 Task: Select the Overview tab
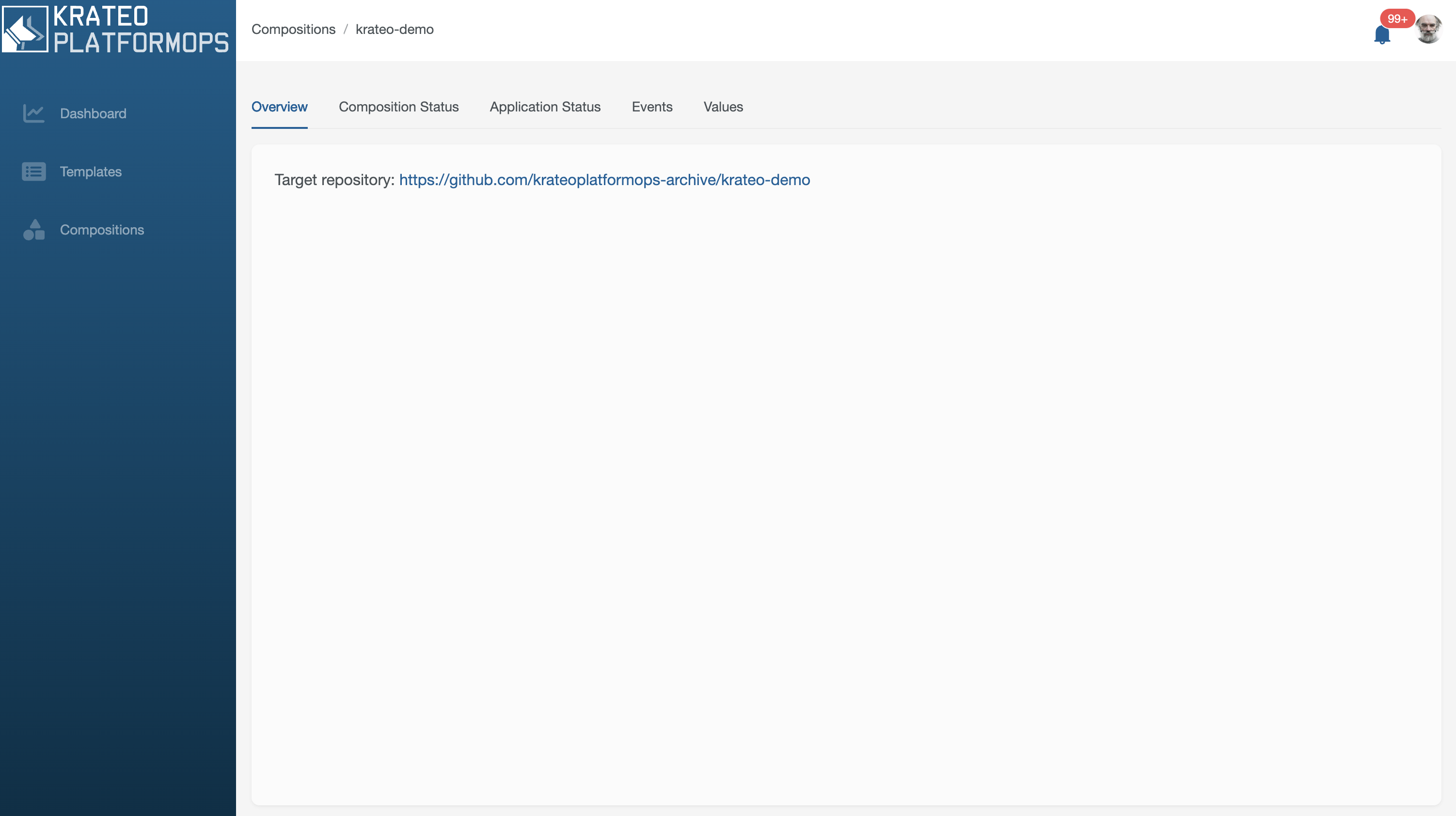pyautogui.click(x=279, y=107)
